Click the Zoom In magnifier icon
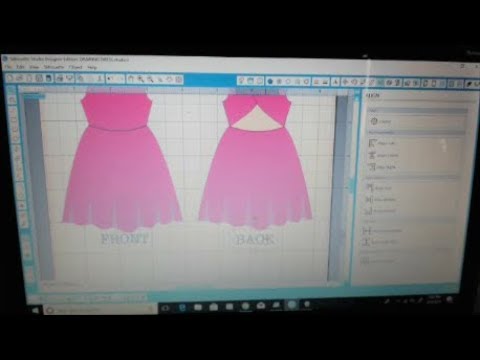 pos(141,79)
